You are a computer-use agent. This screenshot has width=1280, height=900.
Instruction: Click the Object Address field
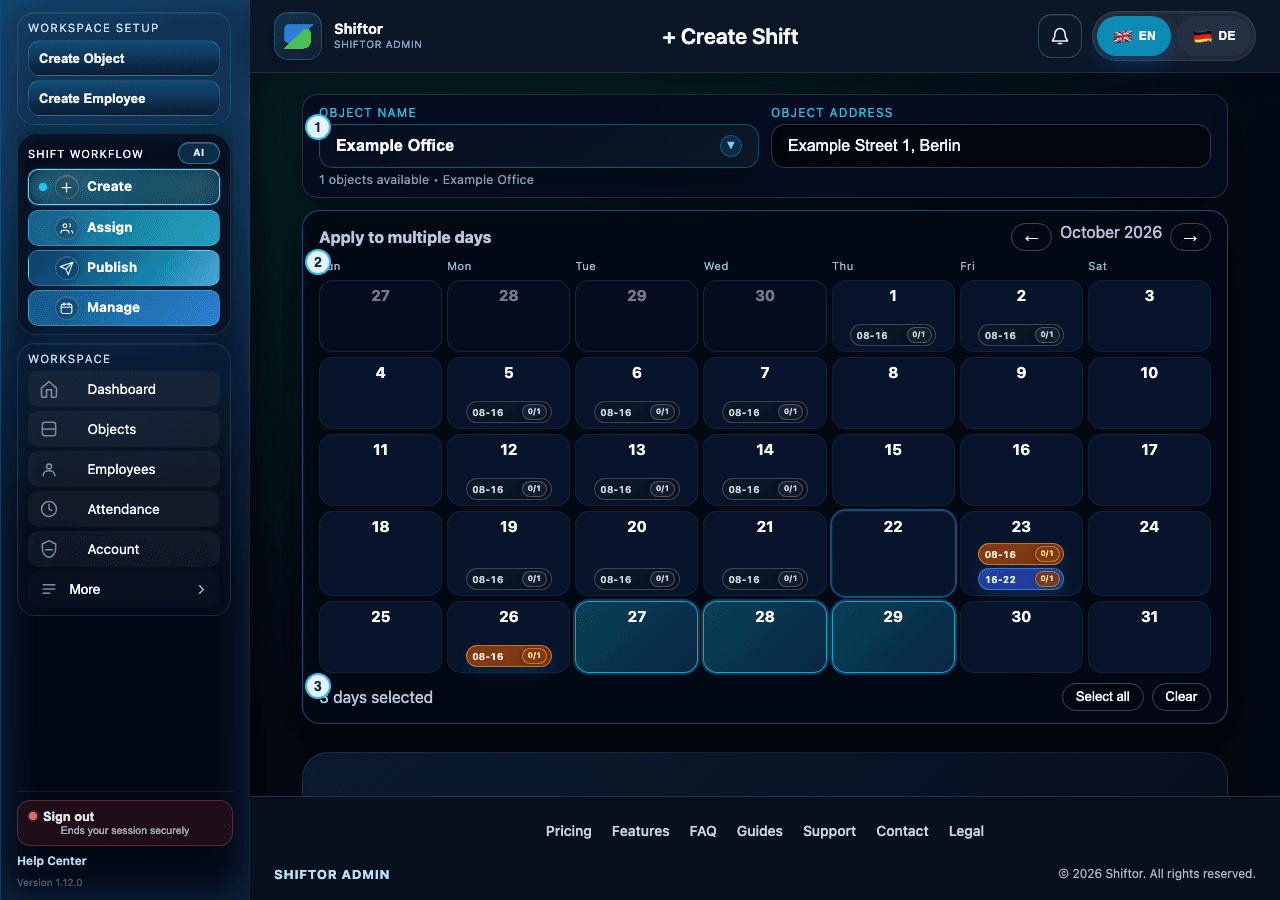[991, 146]
